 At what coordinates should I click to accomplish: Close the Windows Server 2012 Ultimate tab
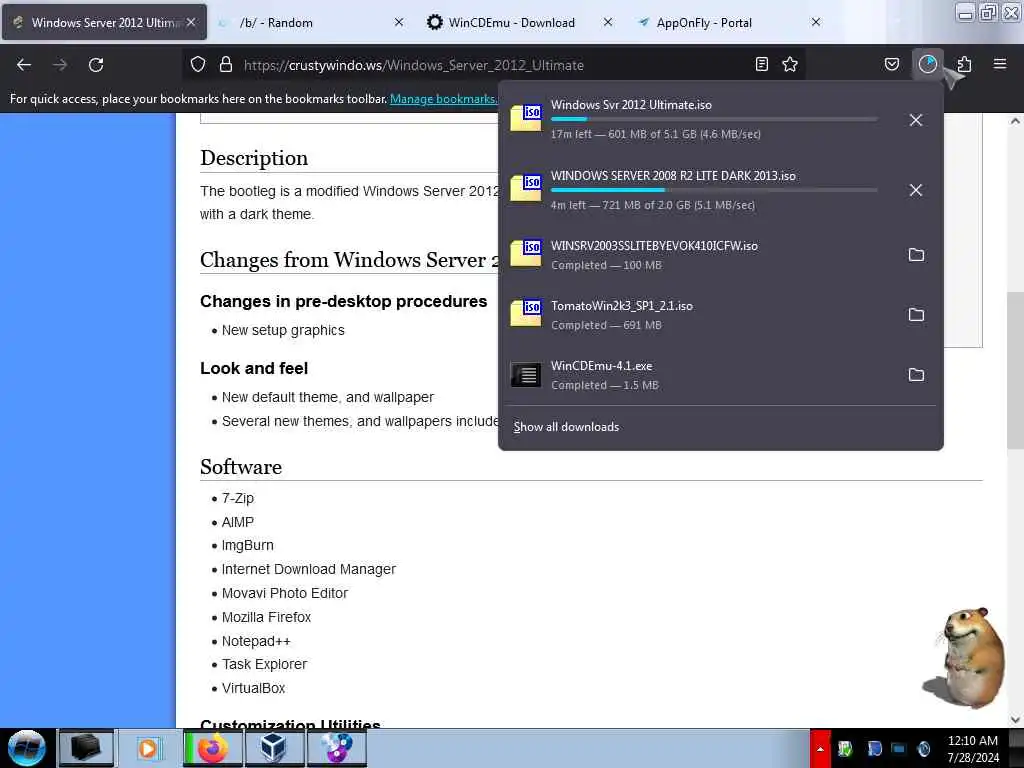point(191,22)
